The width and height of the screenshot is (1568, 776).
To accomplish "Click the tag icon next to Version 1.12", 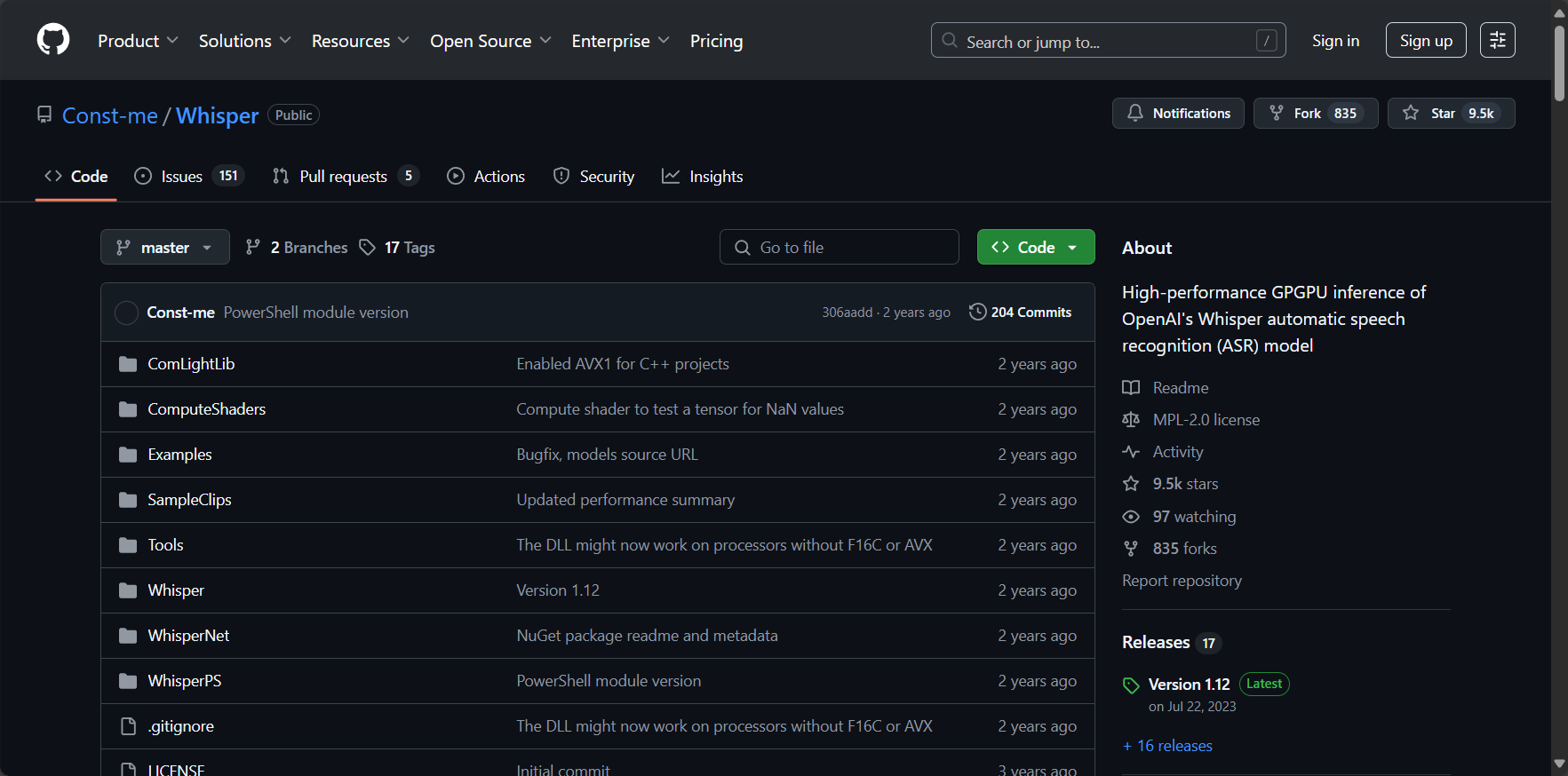I will coord(1131,685).
